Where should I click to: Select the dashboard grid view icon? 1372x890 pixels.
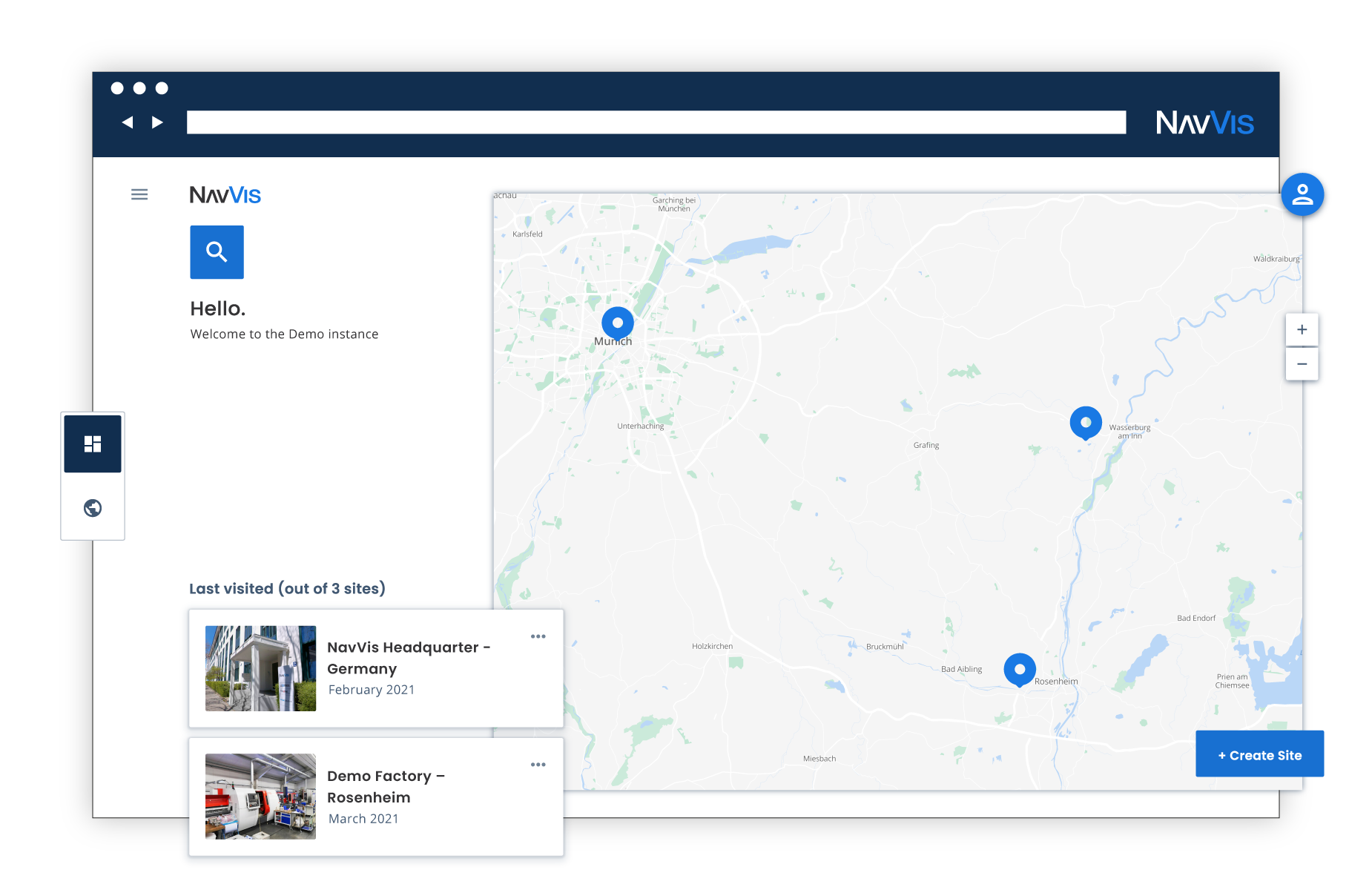tap(93, 444)
